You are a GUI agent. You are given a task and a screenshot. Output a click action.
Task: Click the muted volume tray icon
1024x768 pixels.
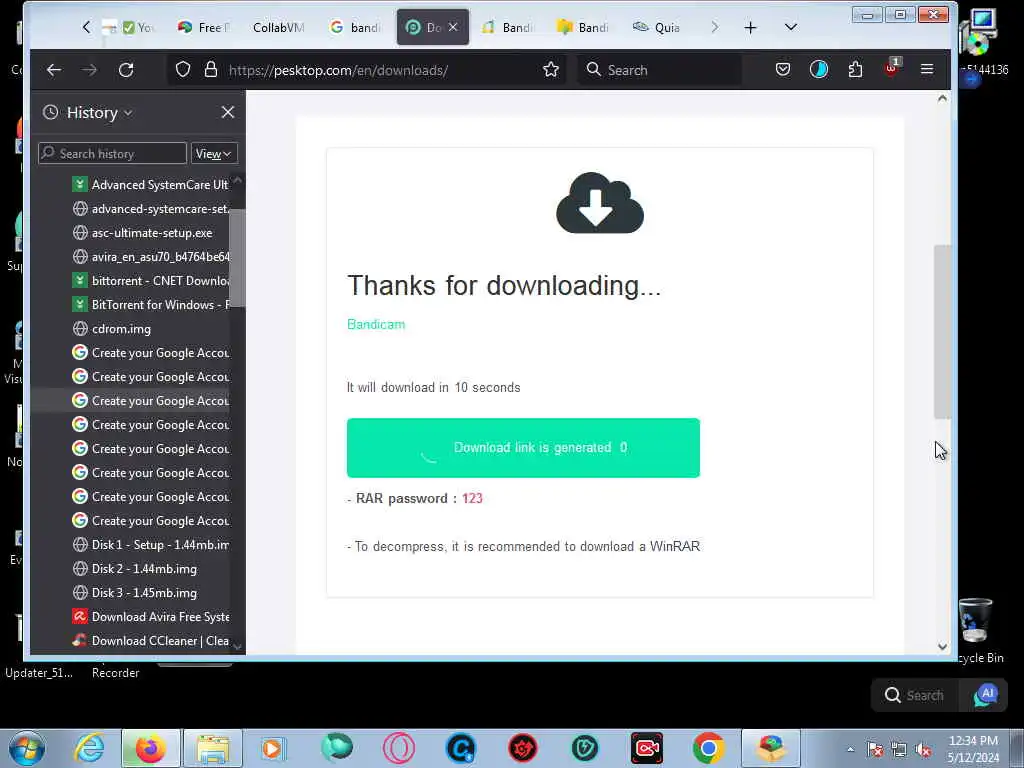[923, 750]
